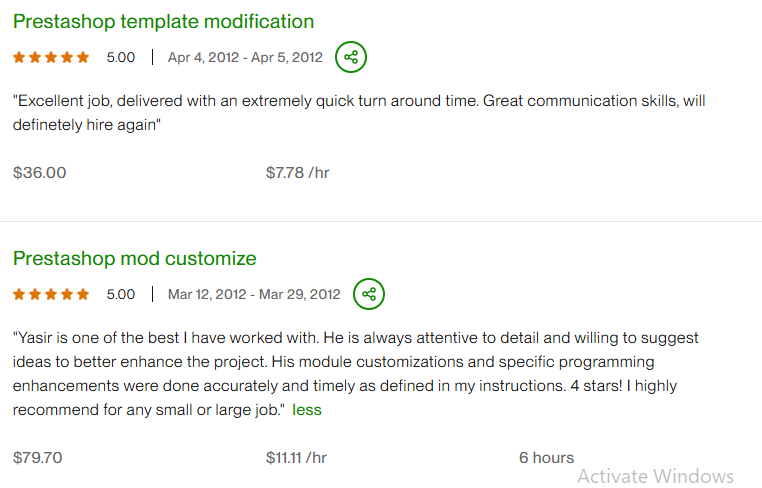Click the $11.11 /hr rate

click(x=296, y=457)
